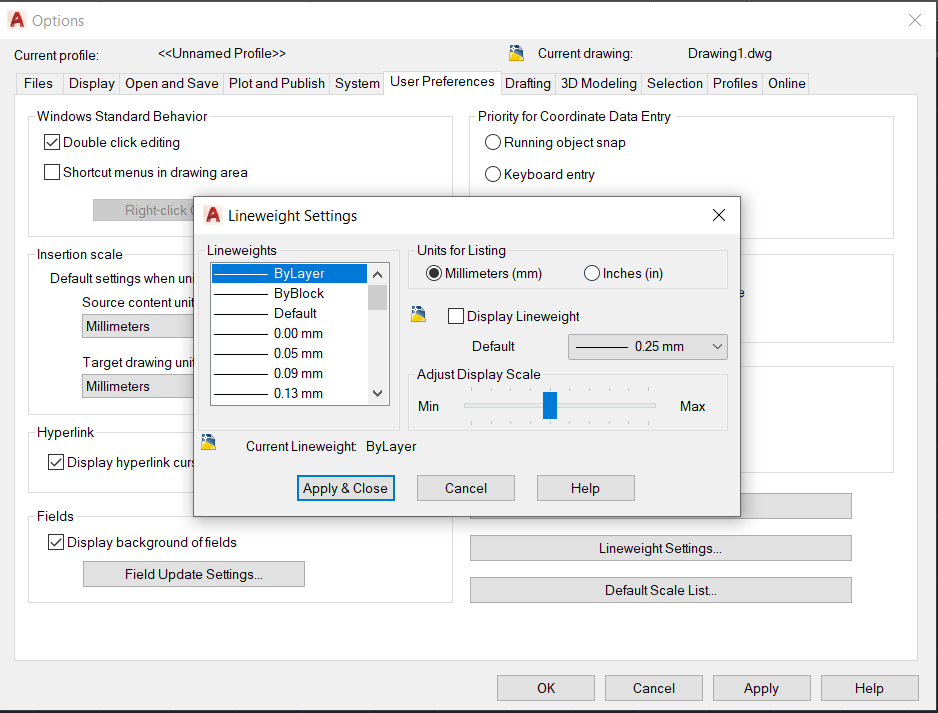The width and height of the screenshot is (938, 713).
Task: Enable the Display Lineweight checkbox
Action: (x=456, y=316)
